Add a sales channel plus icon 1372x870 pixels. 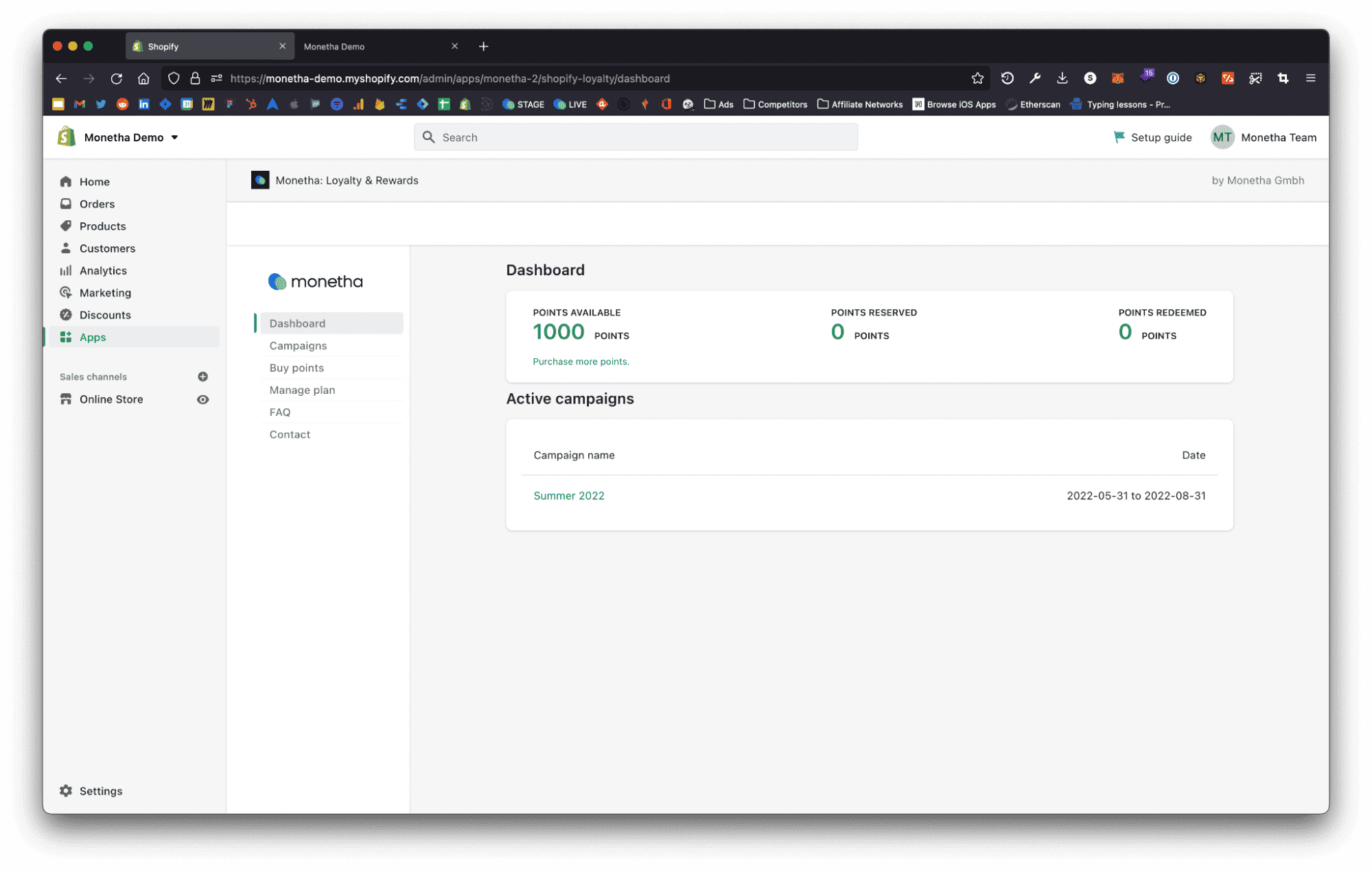(x=202, y=377)
